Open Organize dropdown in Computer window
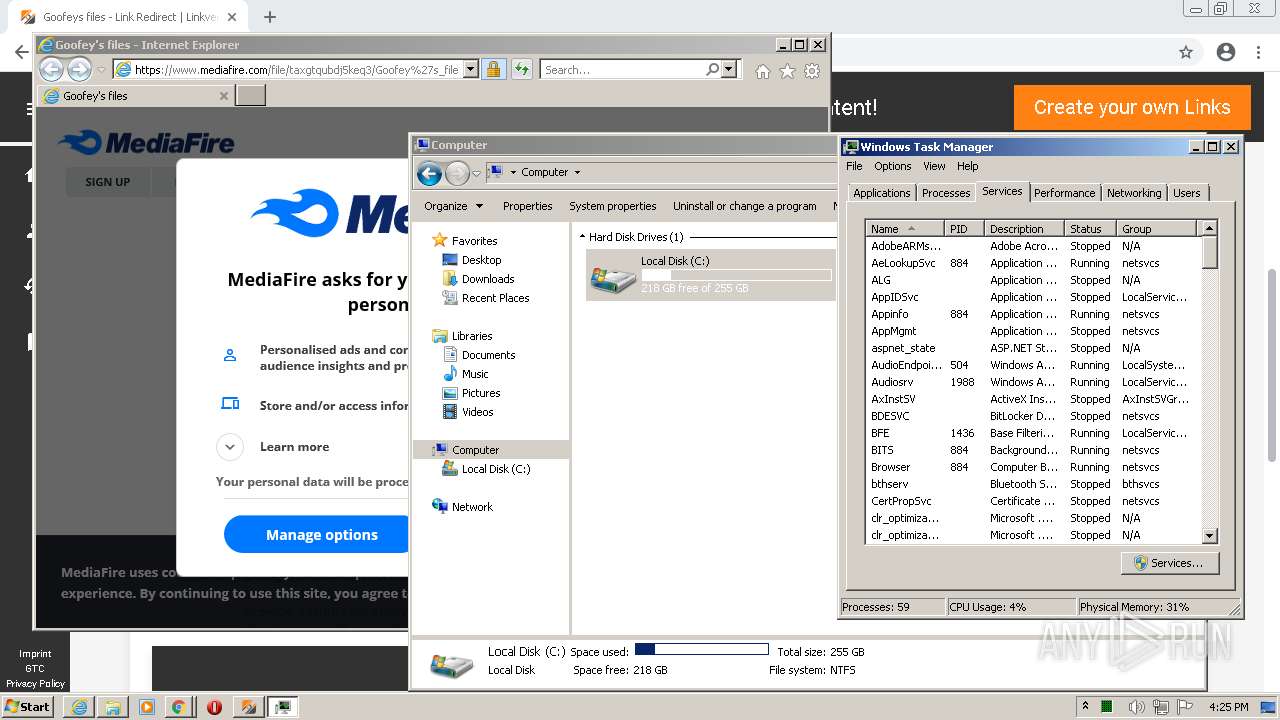The height and width of the screenshot is (720, 1280). 453,206
